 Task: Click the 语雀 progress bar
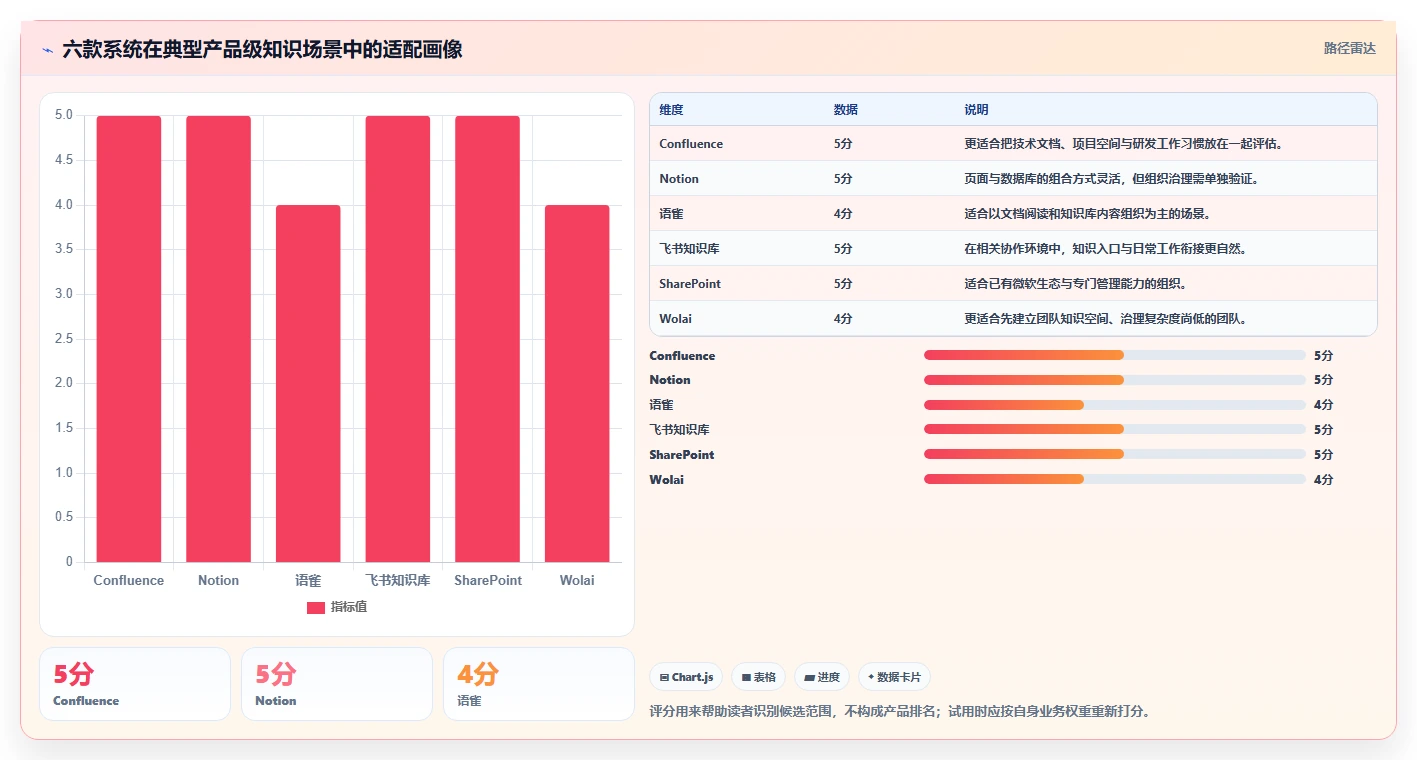click(x=1115, y=405)
